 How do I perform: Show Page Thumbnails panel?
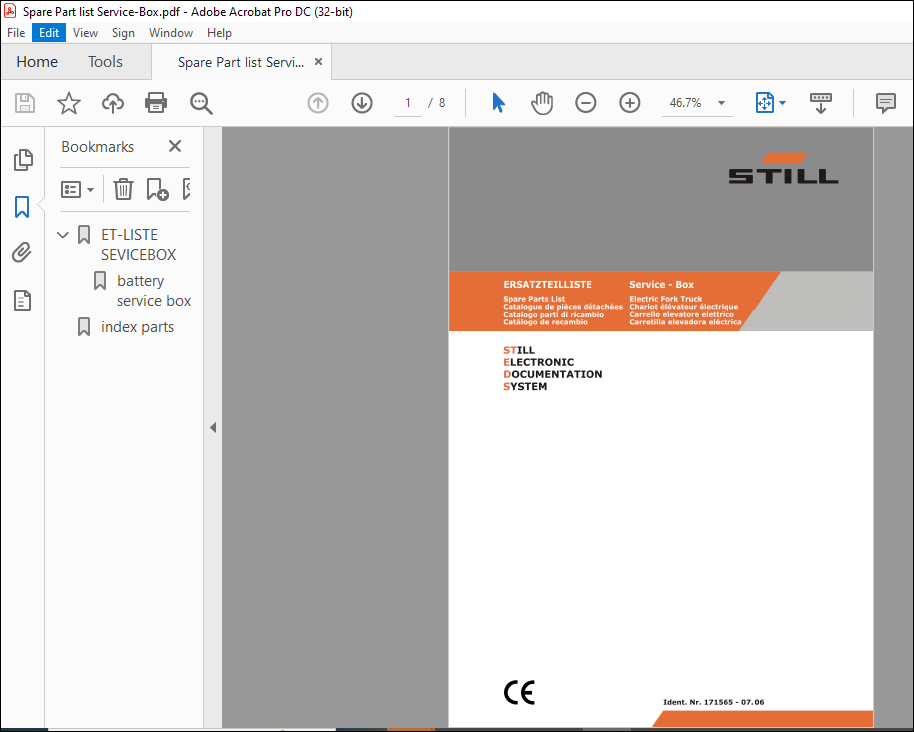coord(23,160)
